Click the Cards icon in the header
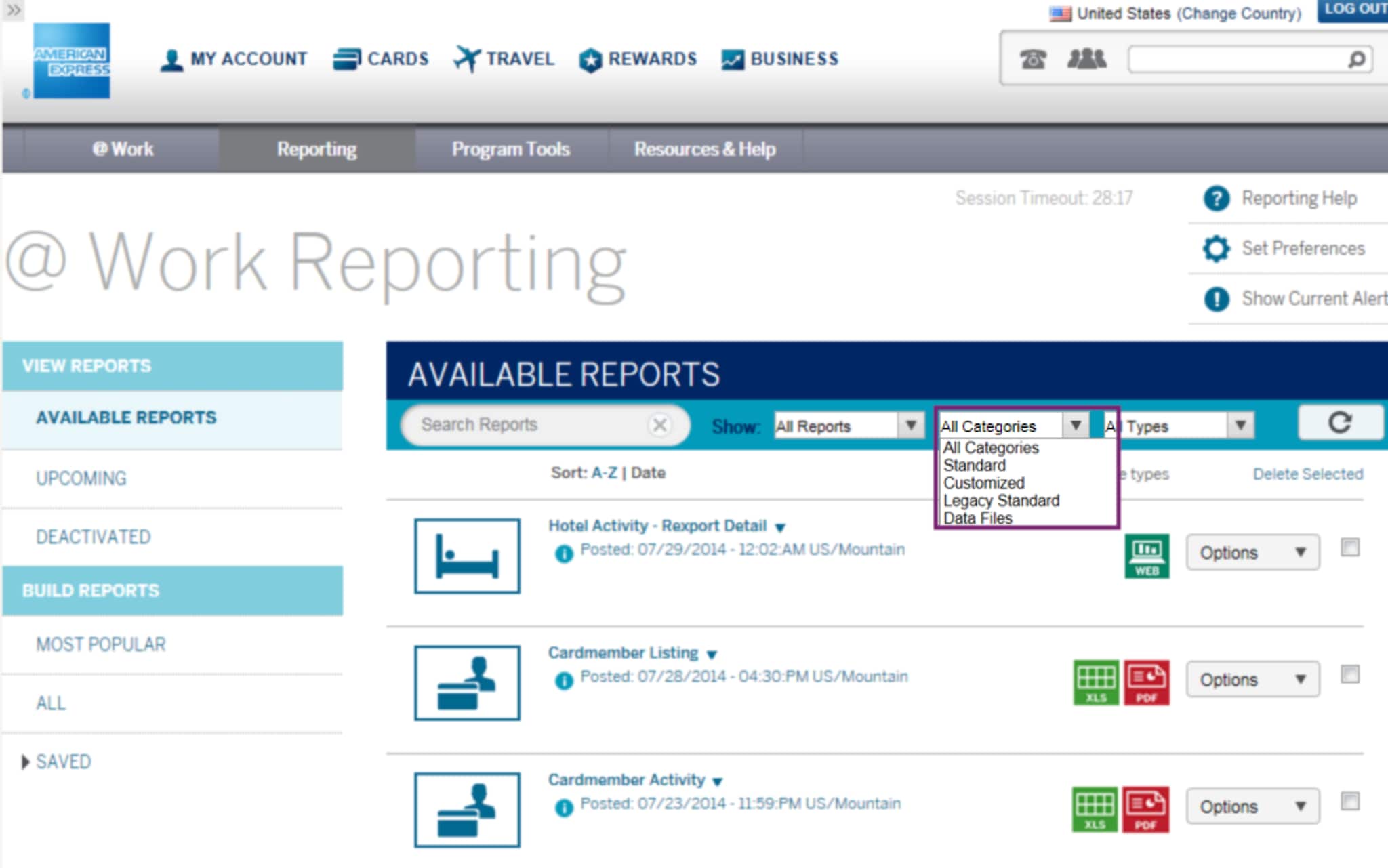The image size is (1388, 868). tap(346, 58)
